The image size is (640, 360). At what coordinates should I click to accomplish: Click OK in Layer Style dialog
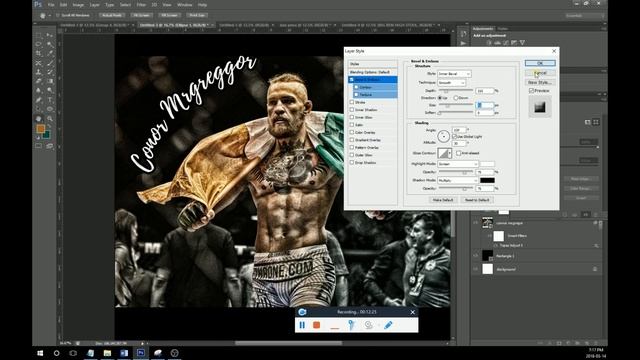click(540, 63)
